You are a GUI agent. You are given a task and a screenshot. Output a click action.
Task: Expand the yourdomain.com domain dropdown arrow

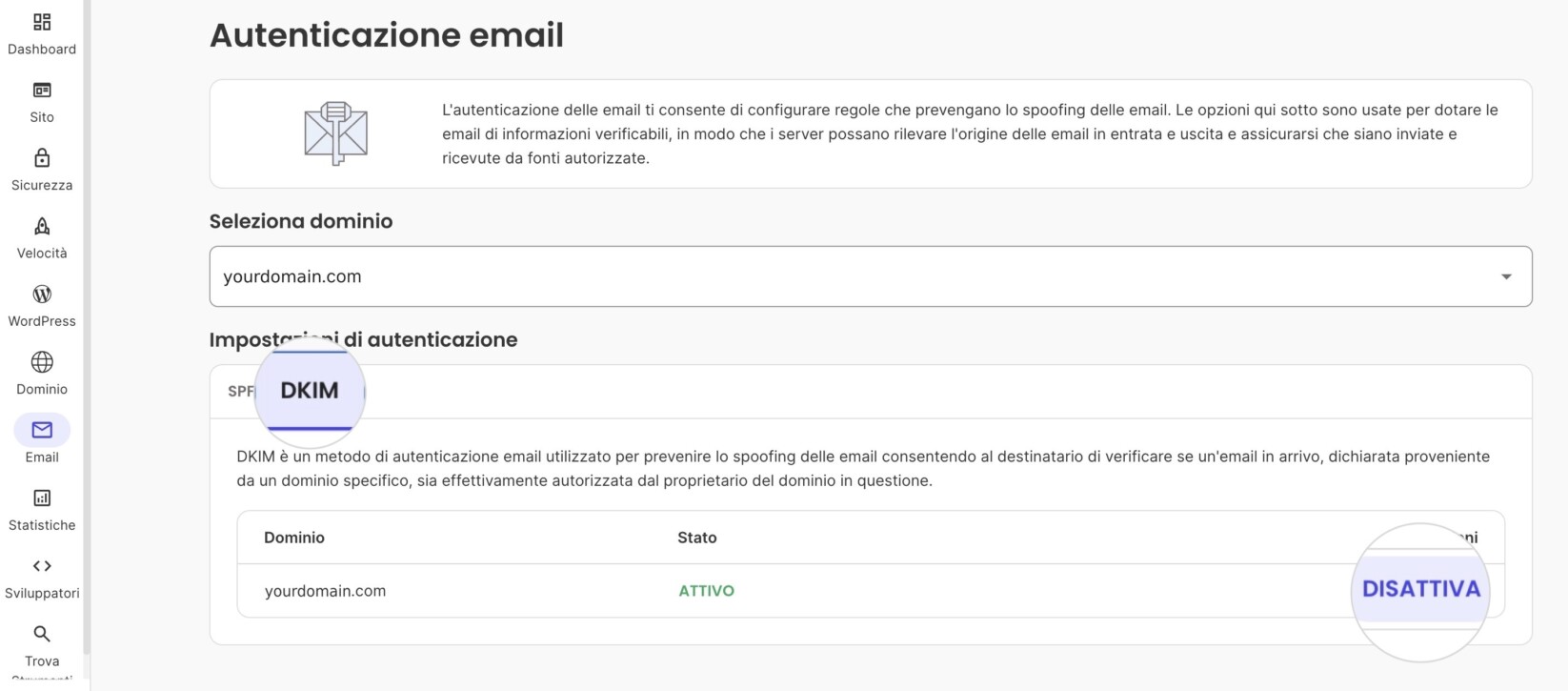(x=1506, y=276)
